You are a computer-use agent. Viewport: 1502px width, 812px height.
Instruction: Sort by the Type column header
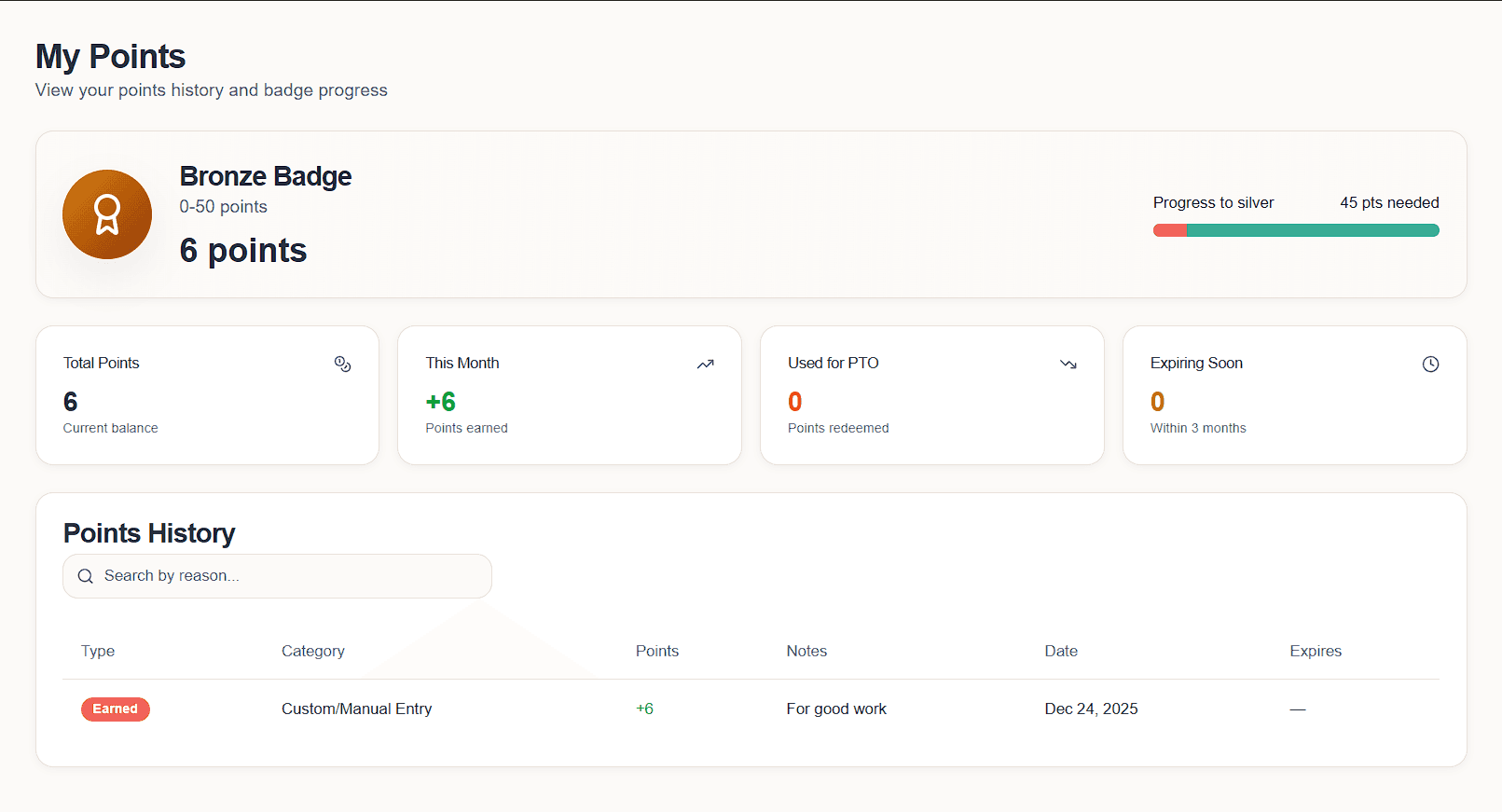98,651
